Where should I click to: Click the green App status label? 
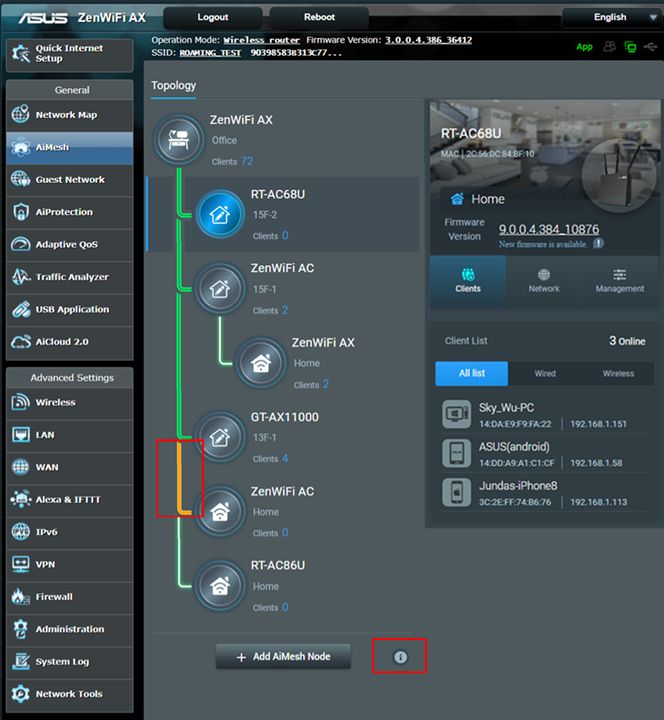[x=584, y=47]
